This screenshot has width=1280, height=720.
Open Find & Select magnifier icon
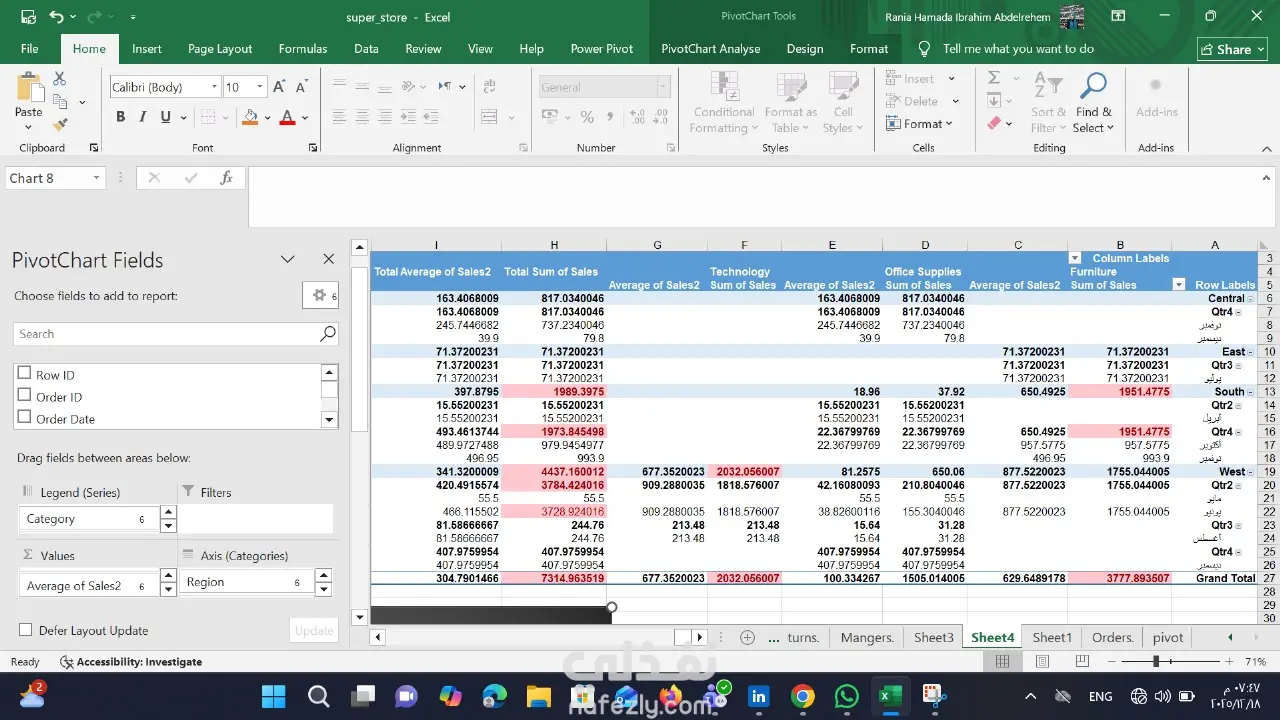click(1093, 88)
